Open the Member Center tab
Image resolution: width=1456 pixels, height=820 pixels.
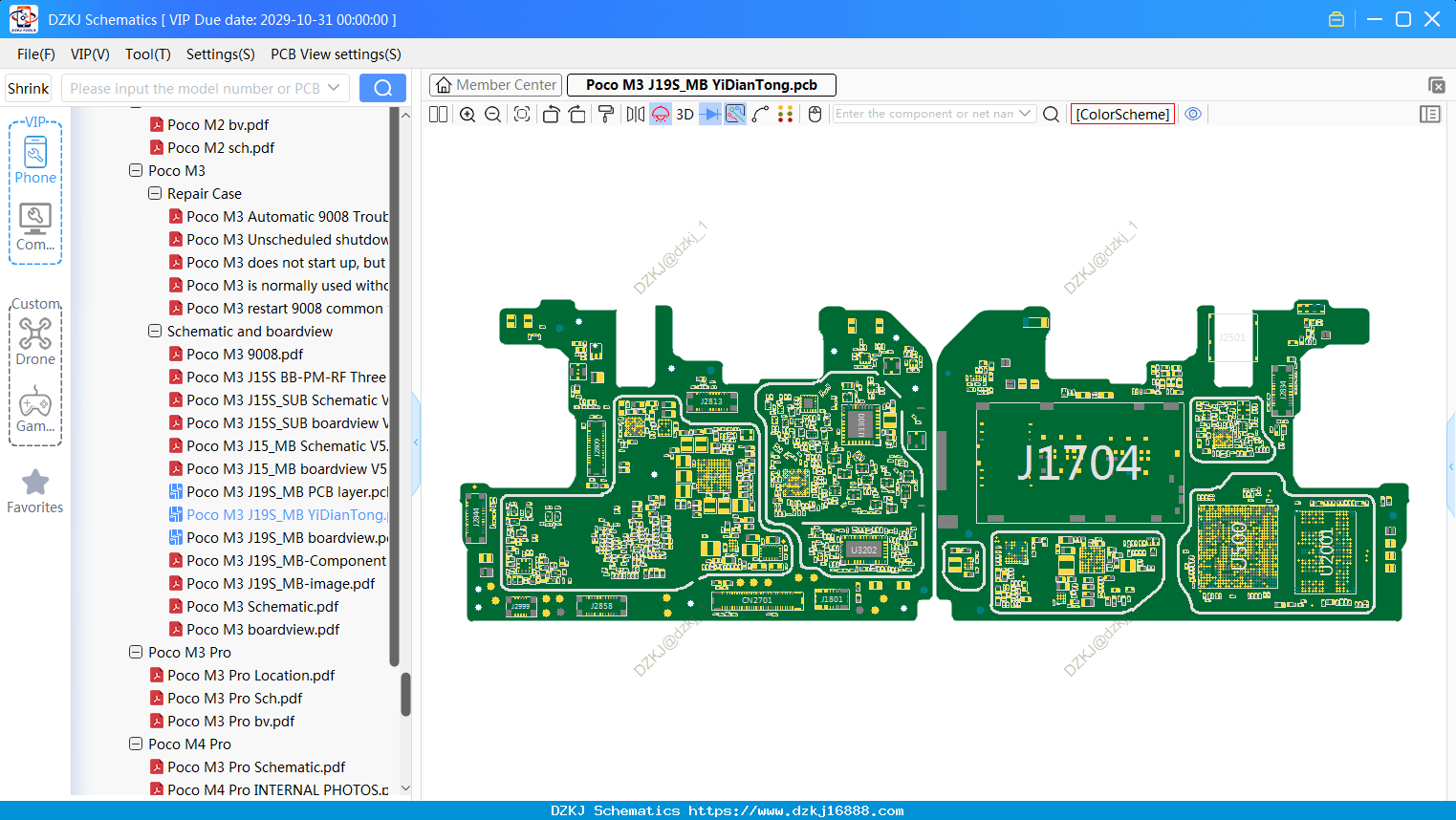click(495, 85)
